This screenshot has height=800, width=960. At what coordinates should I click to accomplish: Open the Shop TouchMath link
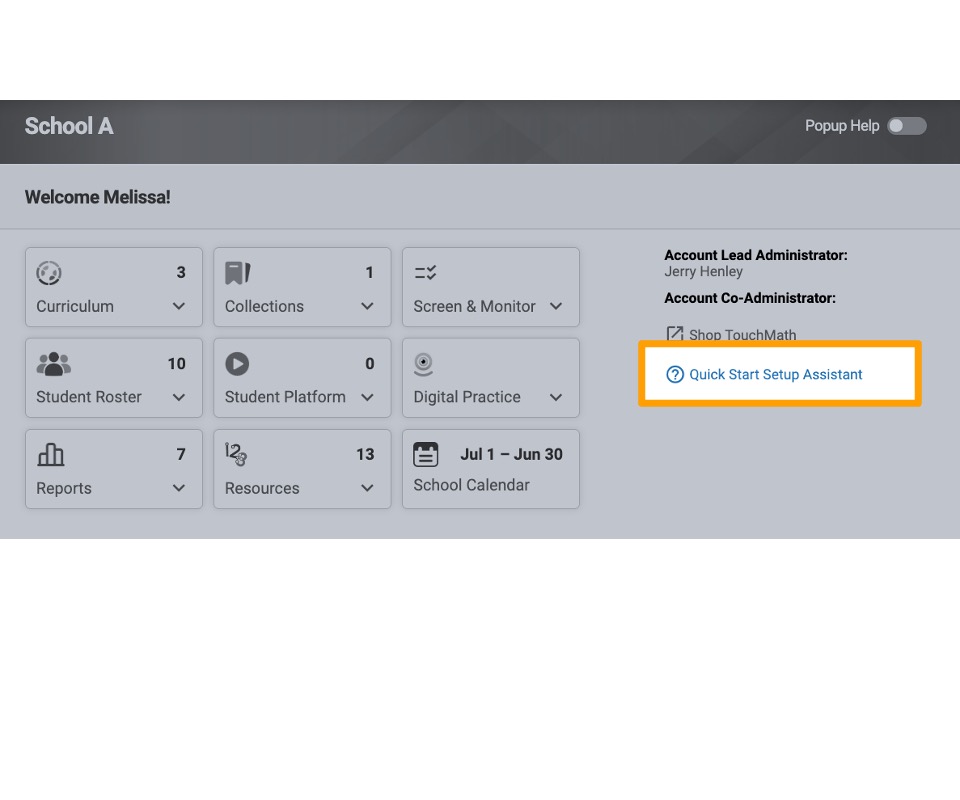click(x=743, y=335)
